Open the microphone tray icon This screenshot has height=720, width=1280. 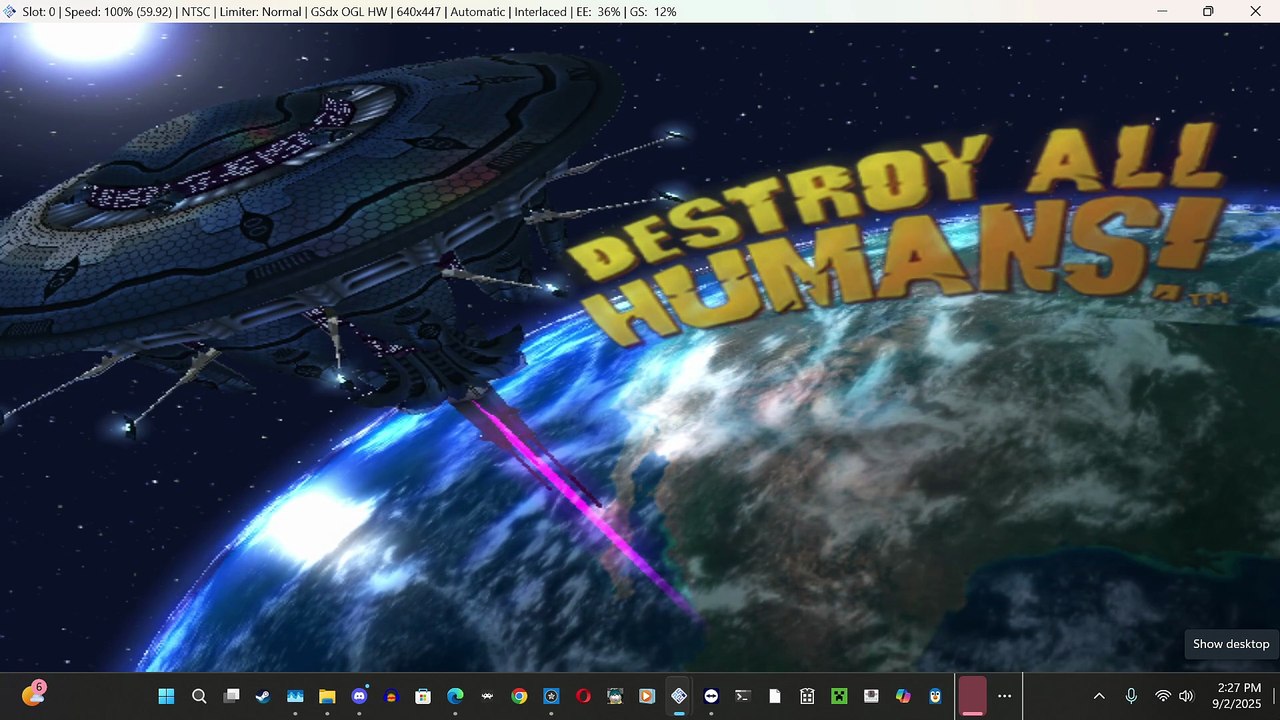[1131, 696]
